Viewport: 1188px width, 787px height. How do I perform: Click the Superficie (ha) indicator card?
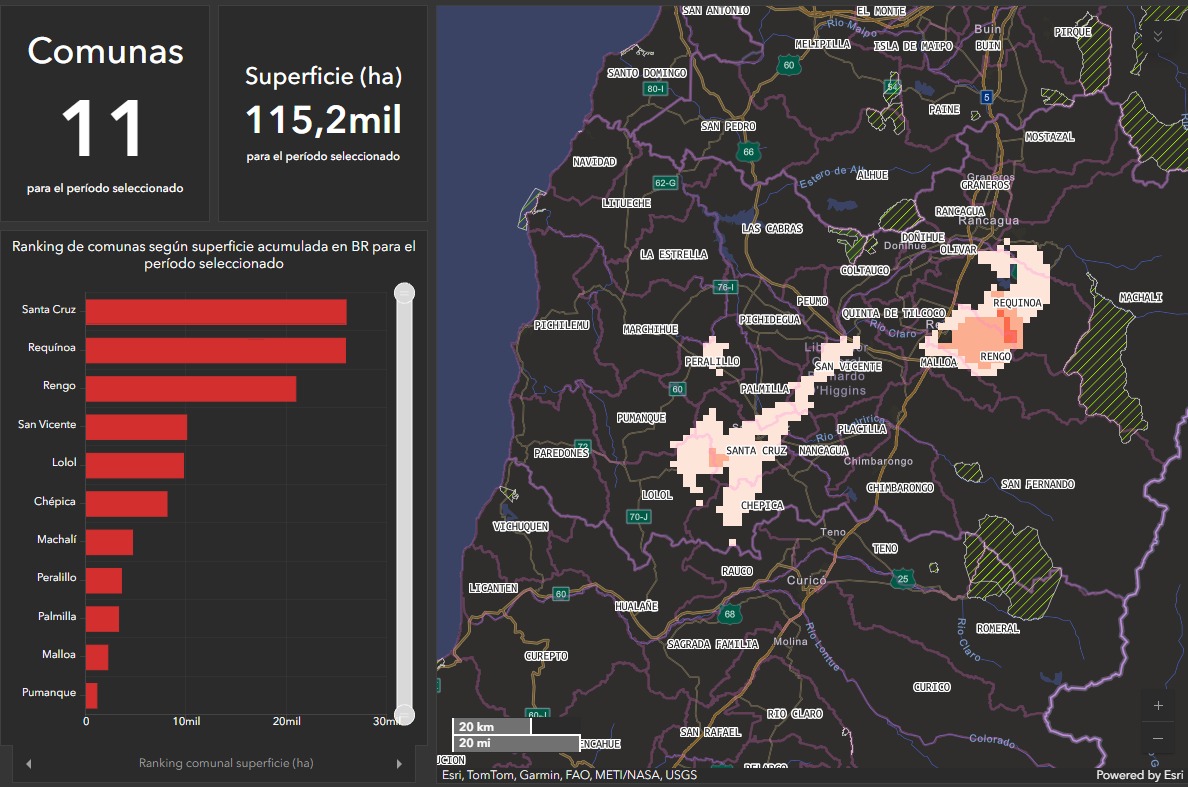(x=323, y=113)
